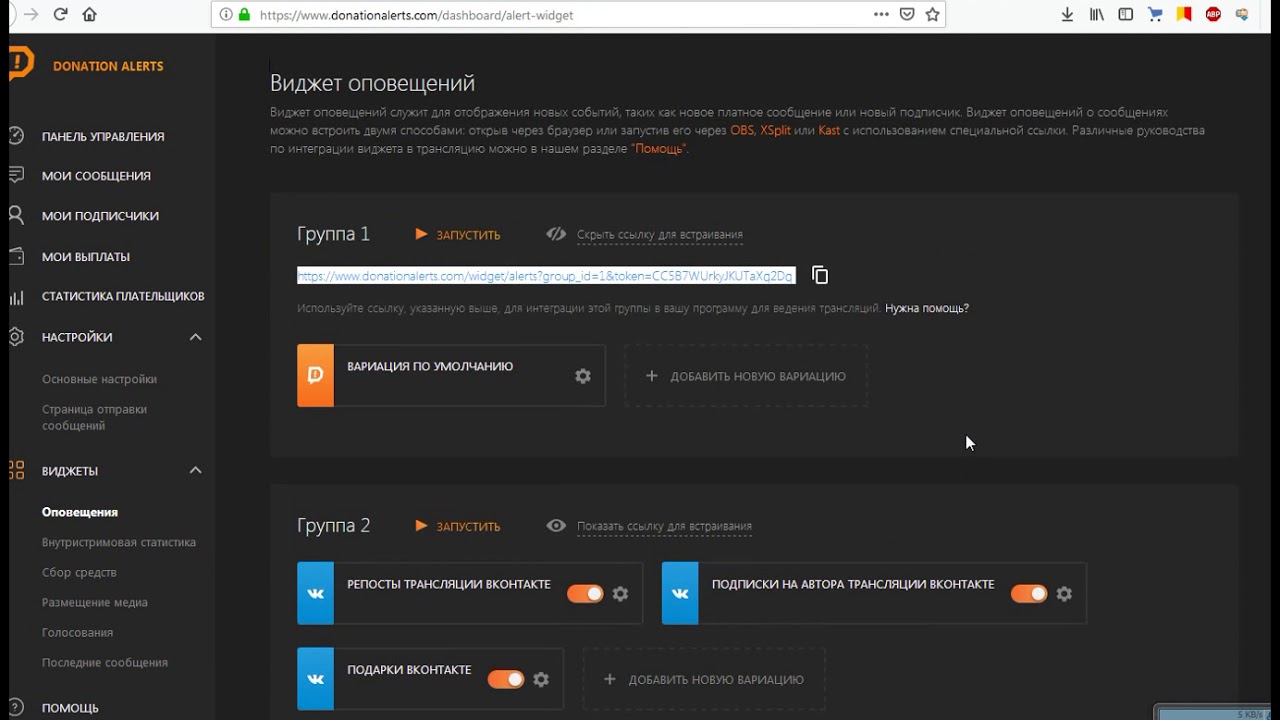Select Голосования submenu item
The image size is (1280, 720).
point(77,632)
